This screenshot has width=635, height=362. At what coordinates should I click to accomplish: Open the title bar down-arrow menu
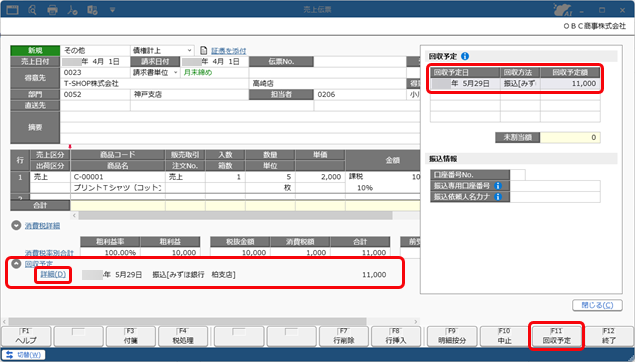[x=112, y=10]
